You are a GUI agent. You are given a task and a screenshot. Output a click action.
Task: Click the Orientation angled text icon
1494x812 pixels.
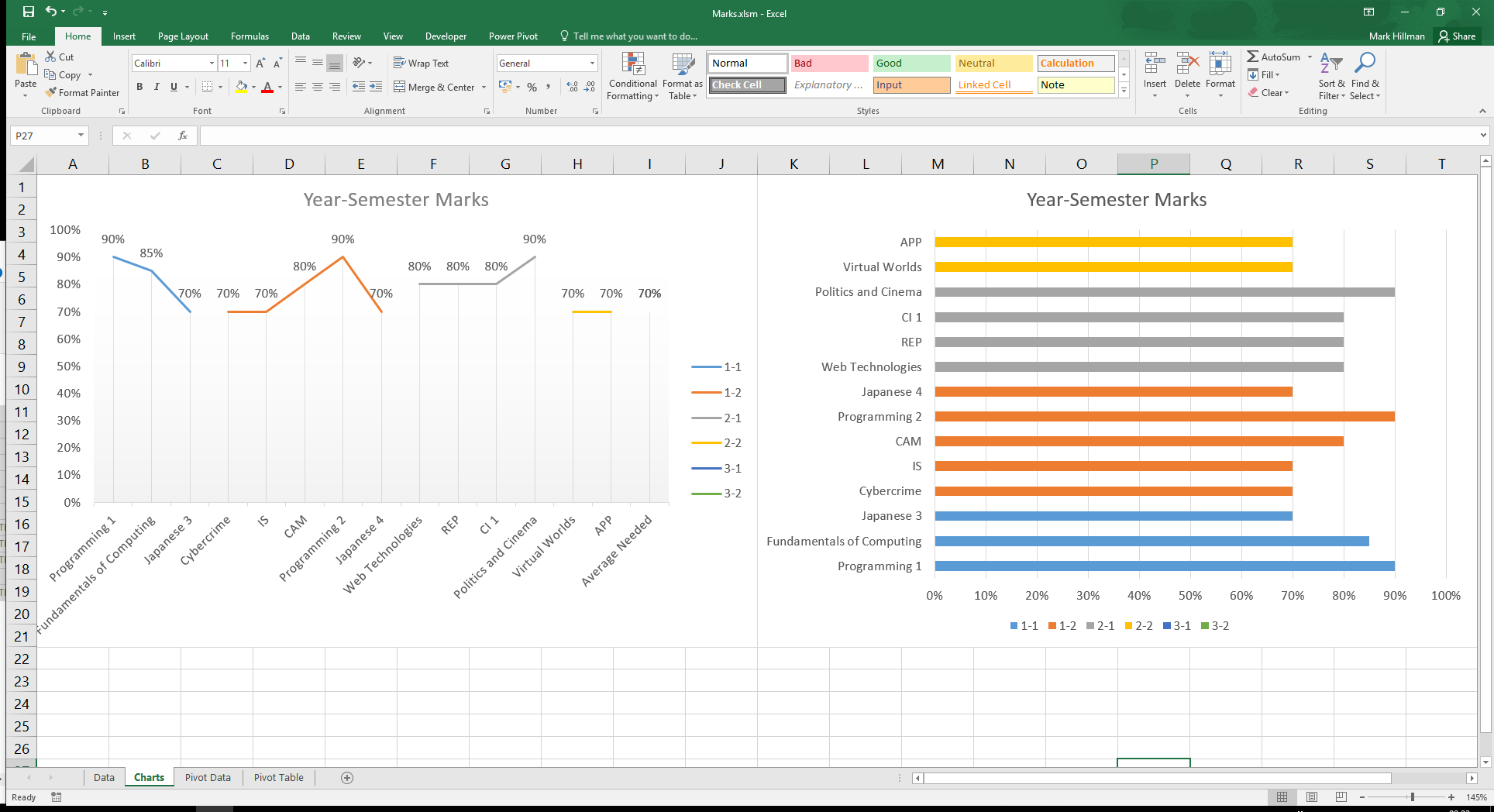(359, 63)
